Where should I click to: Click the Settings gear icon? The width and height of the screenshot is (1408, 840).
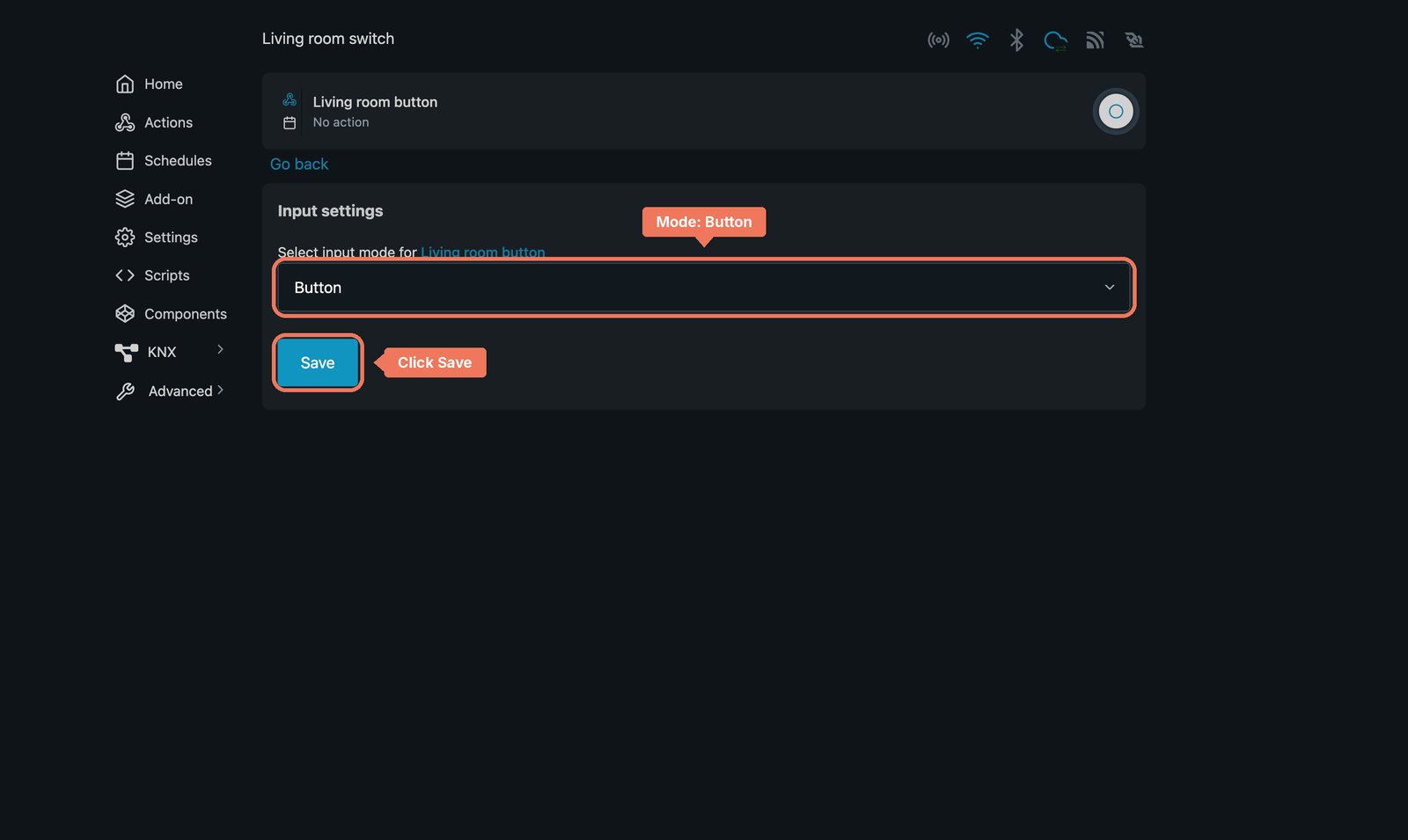pyautogui.click(x=125, y=237)
